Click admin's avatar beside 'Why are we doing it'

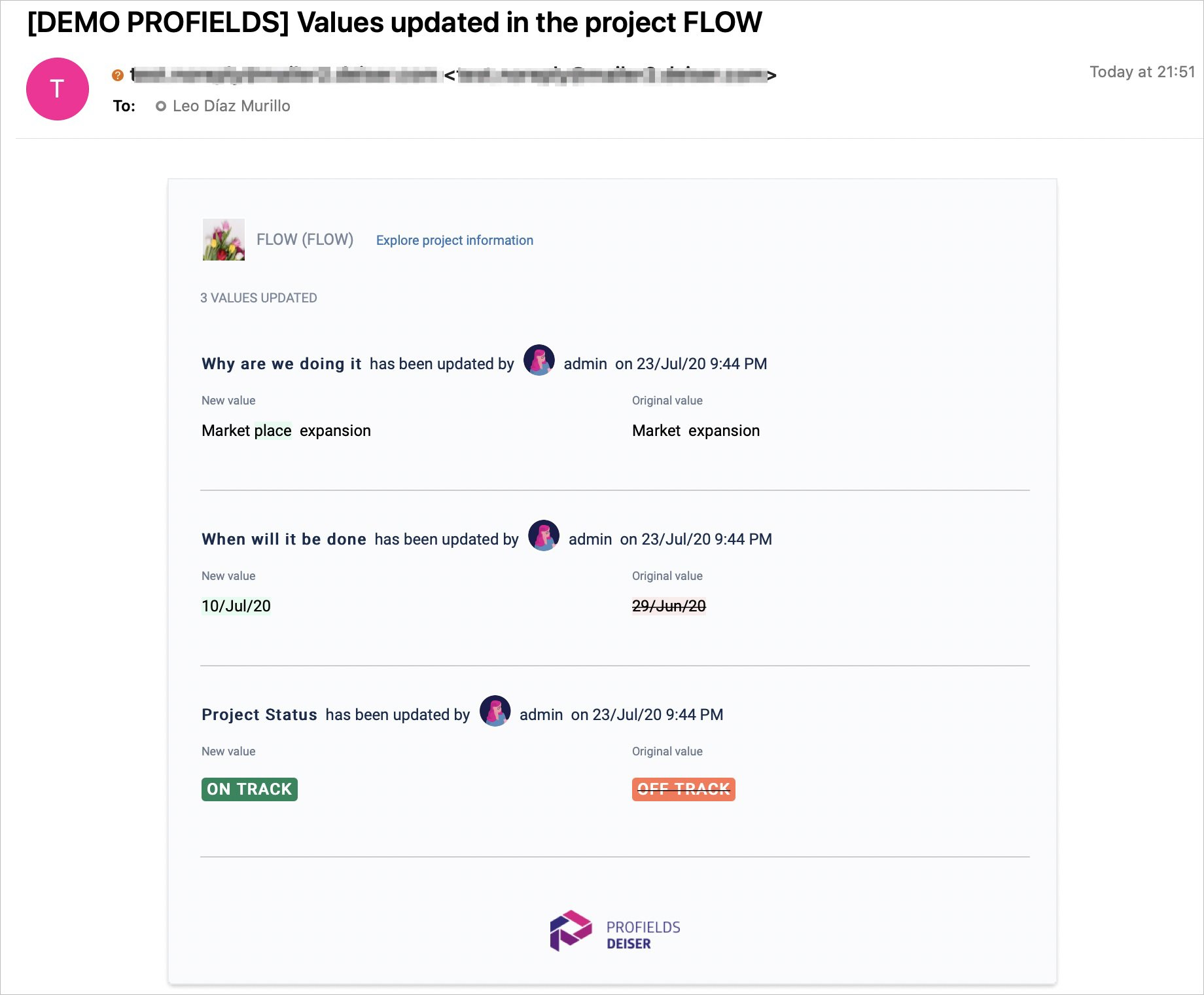tap(538, 362)
